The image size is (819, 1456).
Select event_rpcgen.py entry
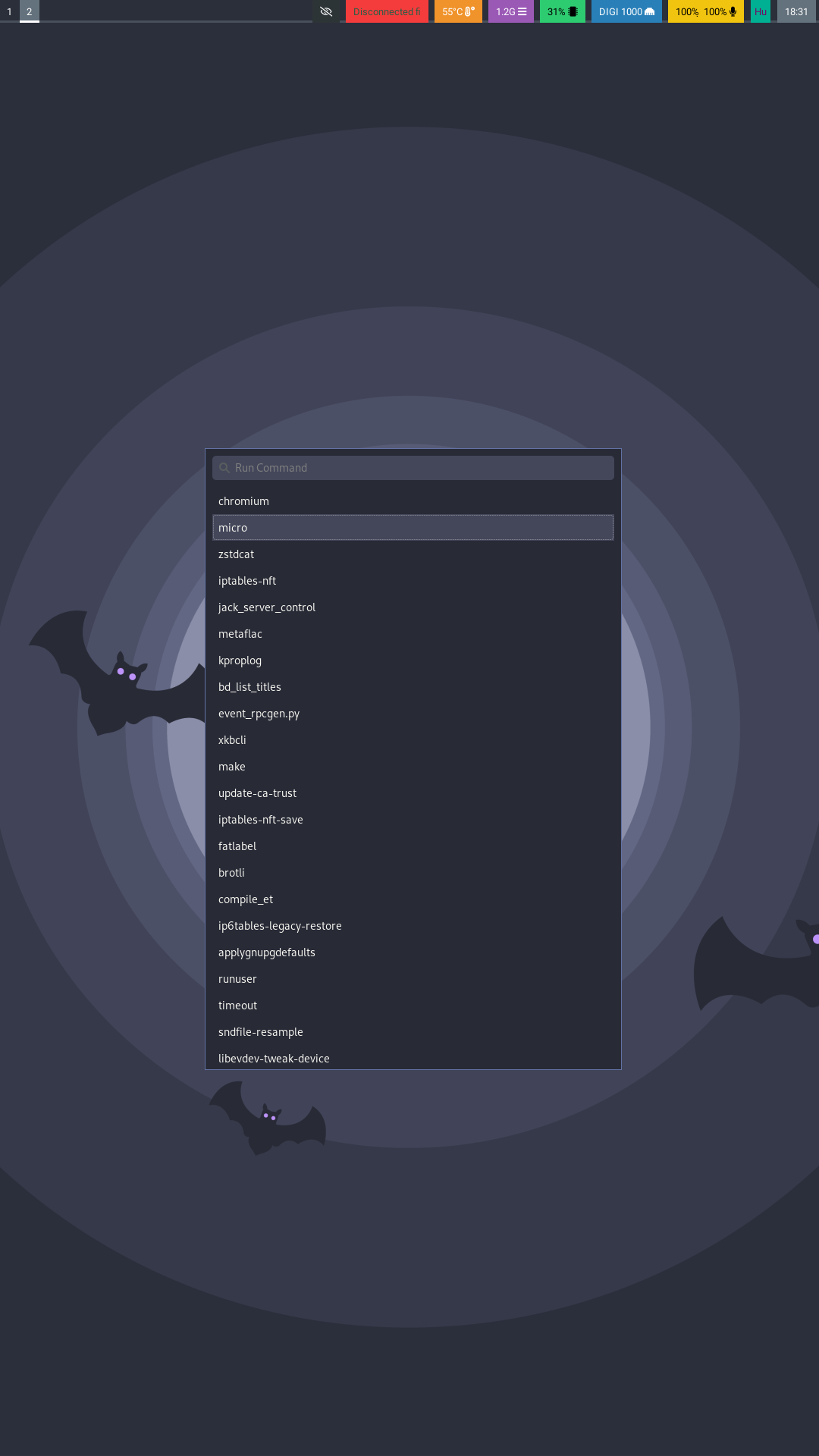pos(413,714)
